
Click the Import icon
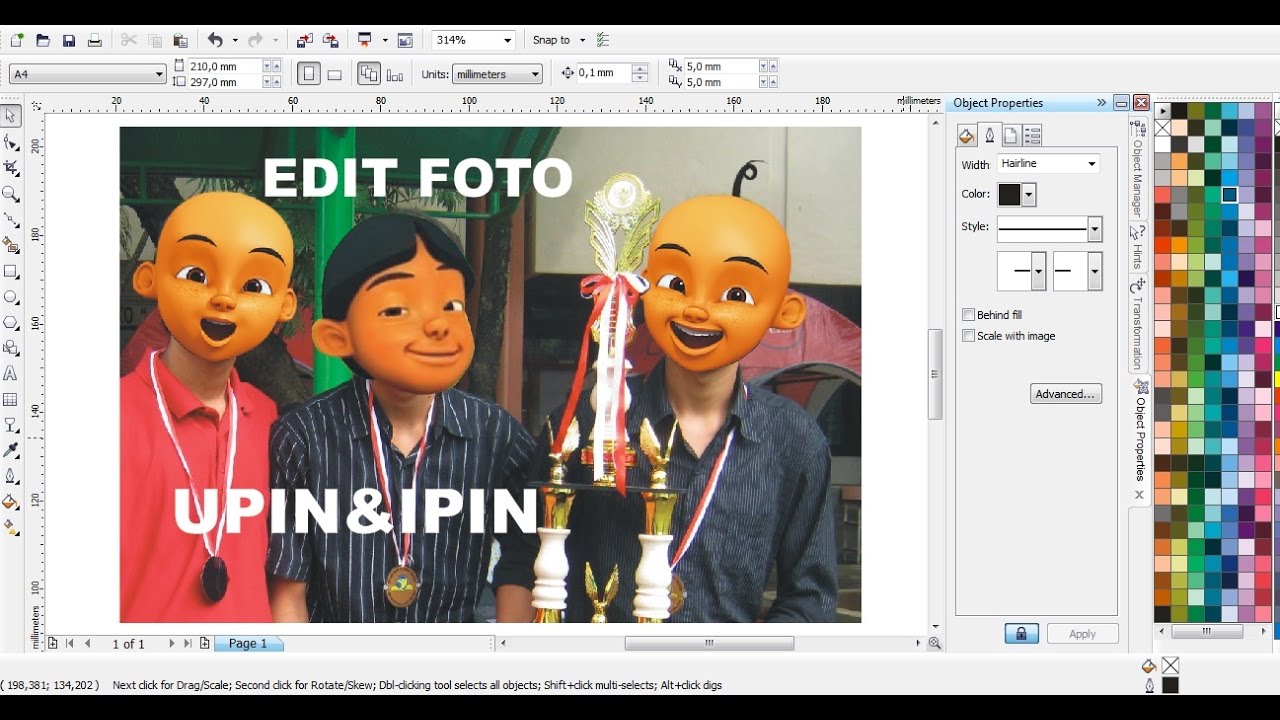(304, 40)
